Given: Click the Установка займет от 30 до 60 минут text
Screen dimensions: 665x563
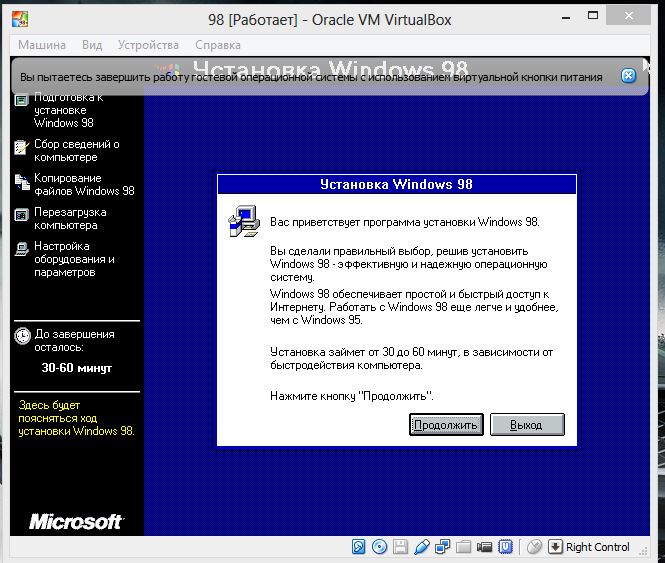Looking at the screenshot, I should tap(411, 358).
